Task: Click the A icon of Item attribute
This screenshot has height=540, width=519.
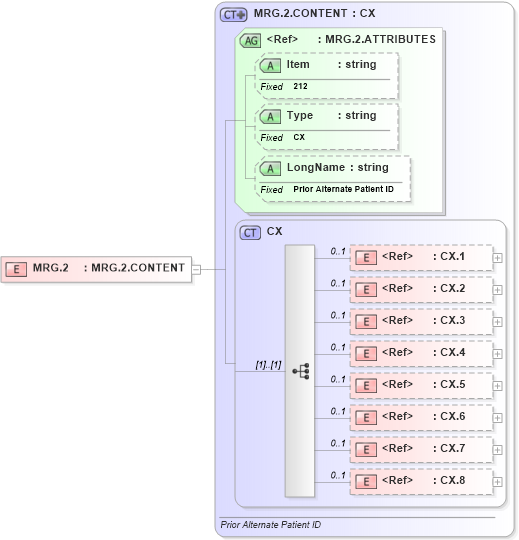Action: click(270, 65)
